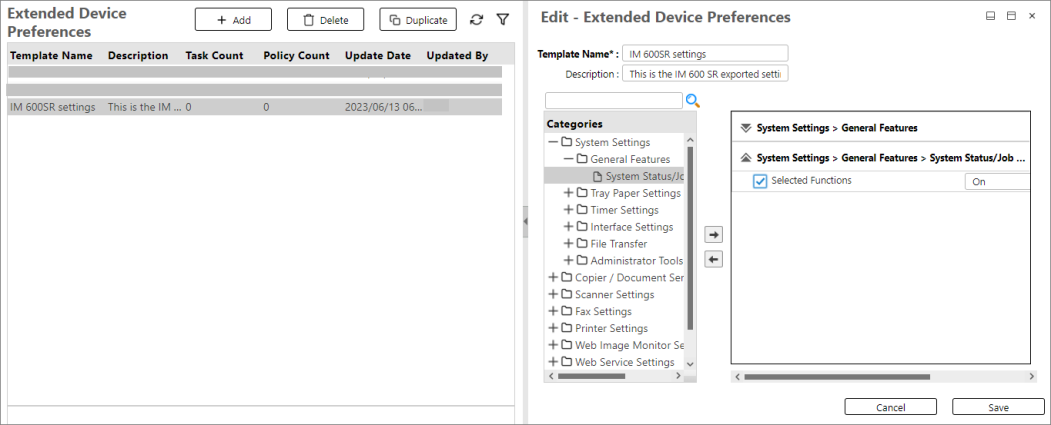Open the filter funnel icon
This screenshot has height=425, width=1051.
(503, 20)
